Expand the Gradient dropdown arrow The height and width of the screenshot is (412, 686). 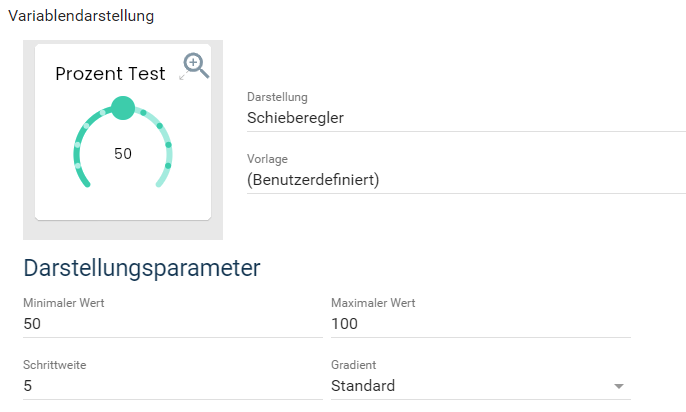pyautogui.click(x=619, y=386)
